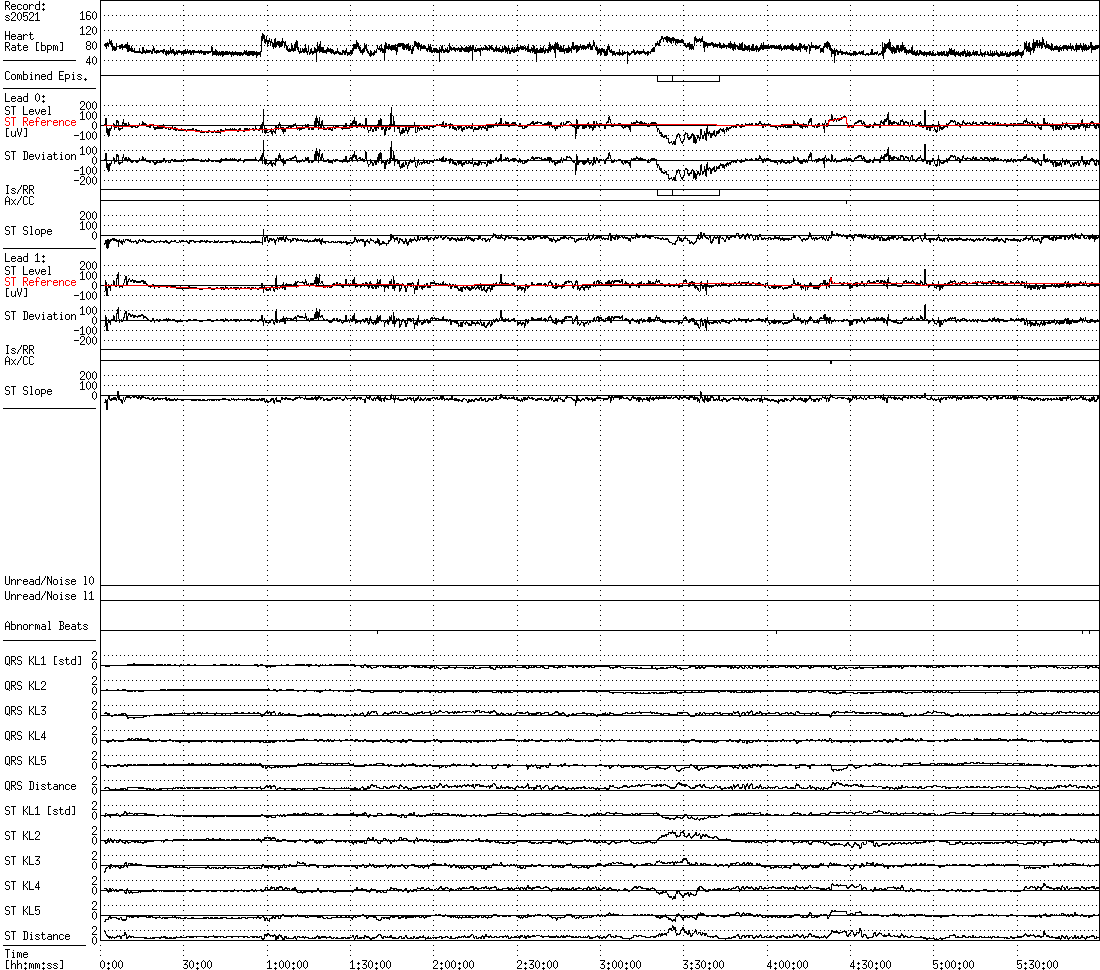Select the ST Distance row label
The width and height of the screenshot is (1100, 970).
coord(37,936)
